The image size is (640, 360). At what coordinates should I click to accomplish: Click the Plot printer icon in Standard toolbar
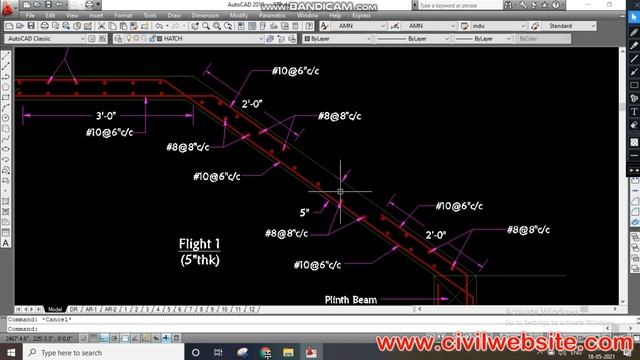44,26
